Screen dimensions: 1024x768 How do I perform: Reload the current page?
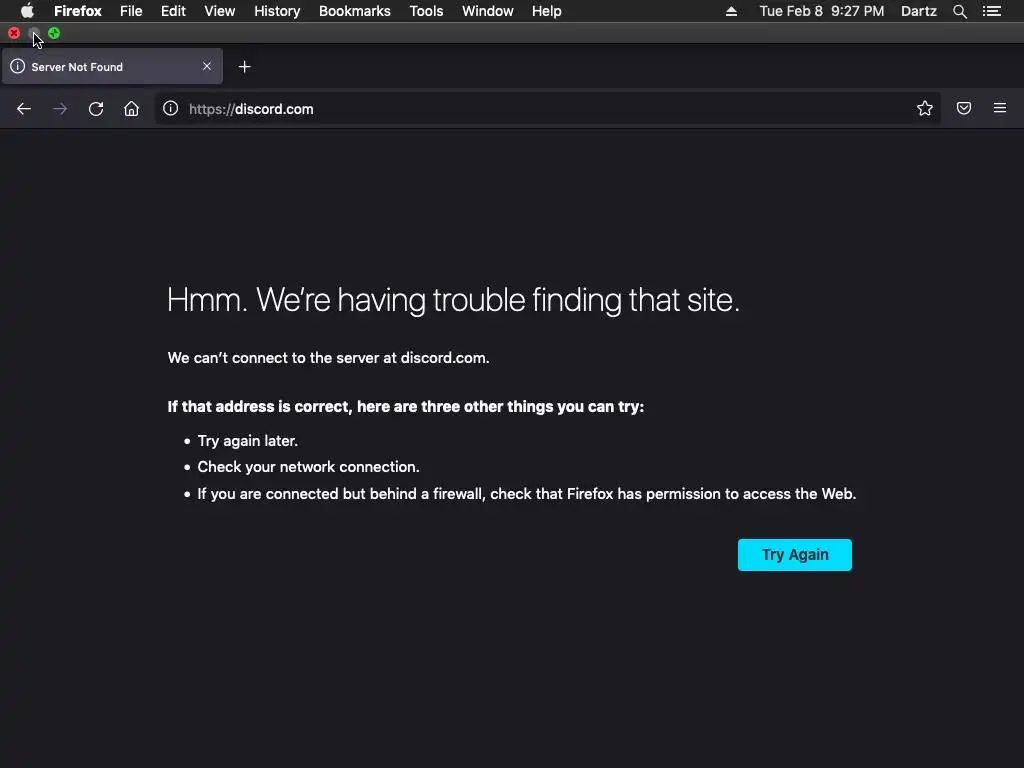click(96, 109)
